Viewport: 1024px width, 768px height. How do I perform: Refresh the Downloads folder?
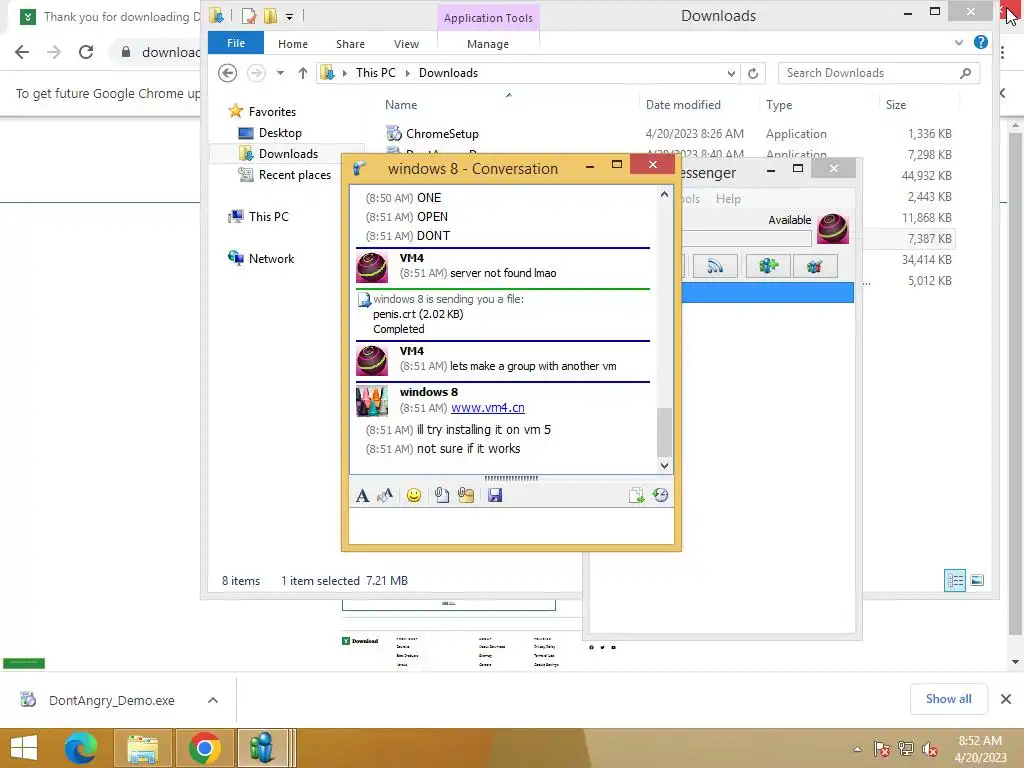[753, 73]
